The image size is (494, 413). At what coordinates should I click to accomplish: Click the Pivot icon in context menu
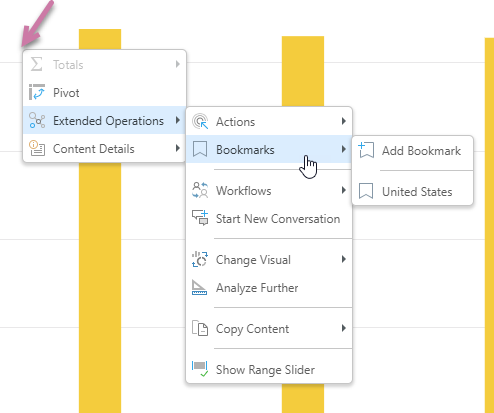click(x=37, y=92)
